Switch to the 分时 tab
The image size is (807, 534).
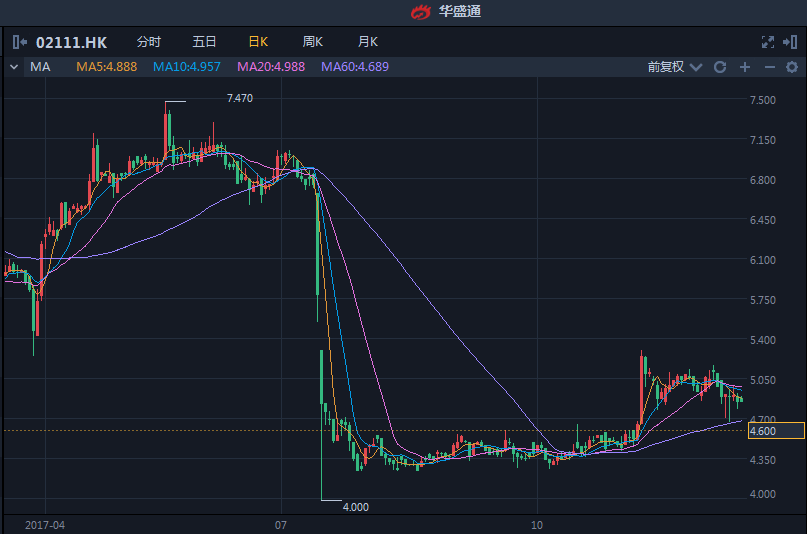click(148, 42)
